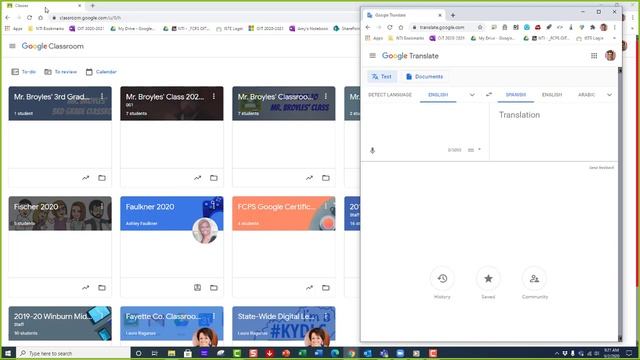Viewport: 640px width, 360px height.
Task: Select Spanish as target language
Action: click(516, 95)
